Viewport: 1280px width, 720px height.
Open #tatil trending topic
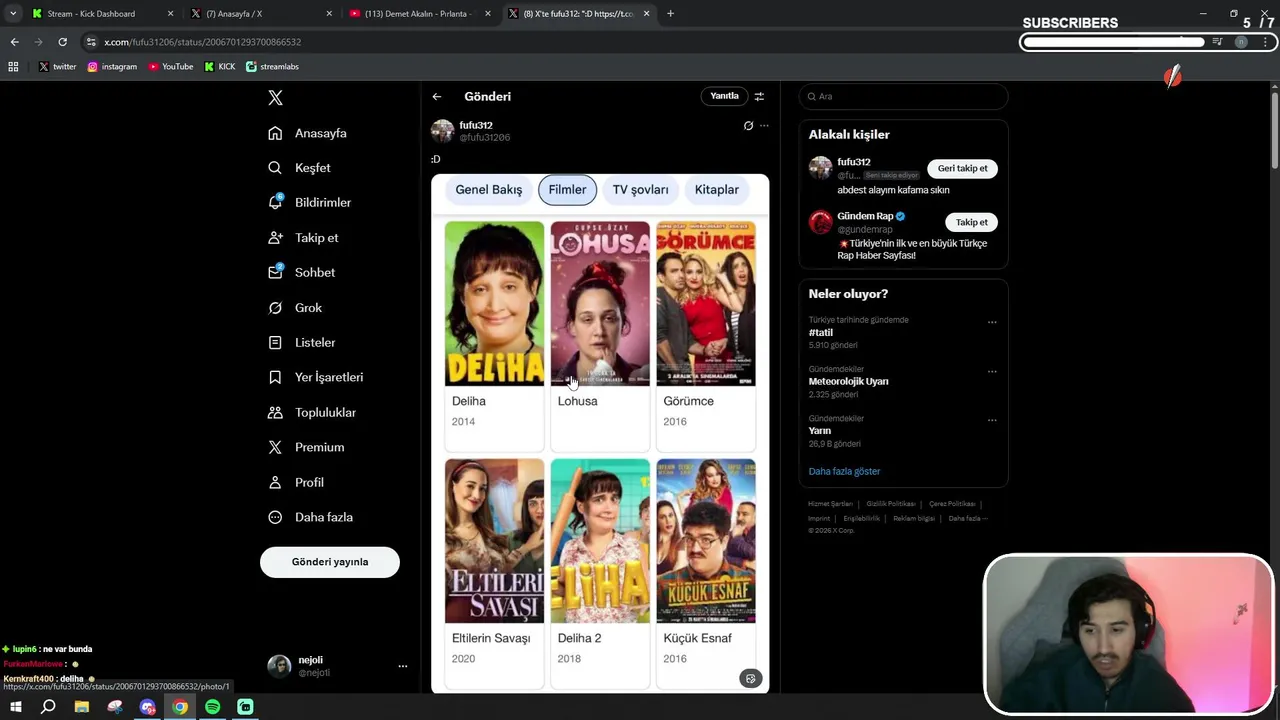821,332
